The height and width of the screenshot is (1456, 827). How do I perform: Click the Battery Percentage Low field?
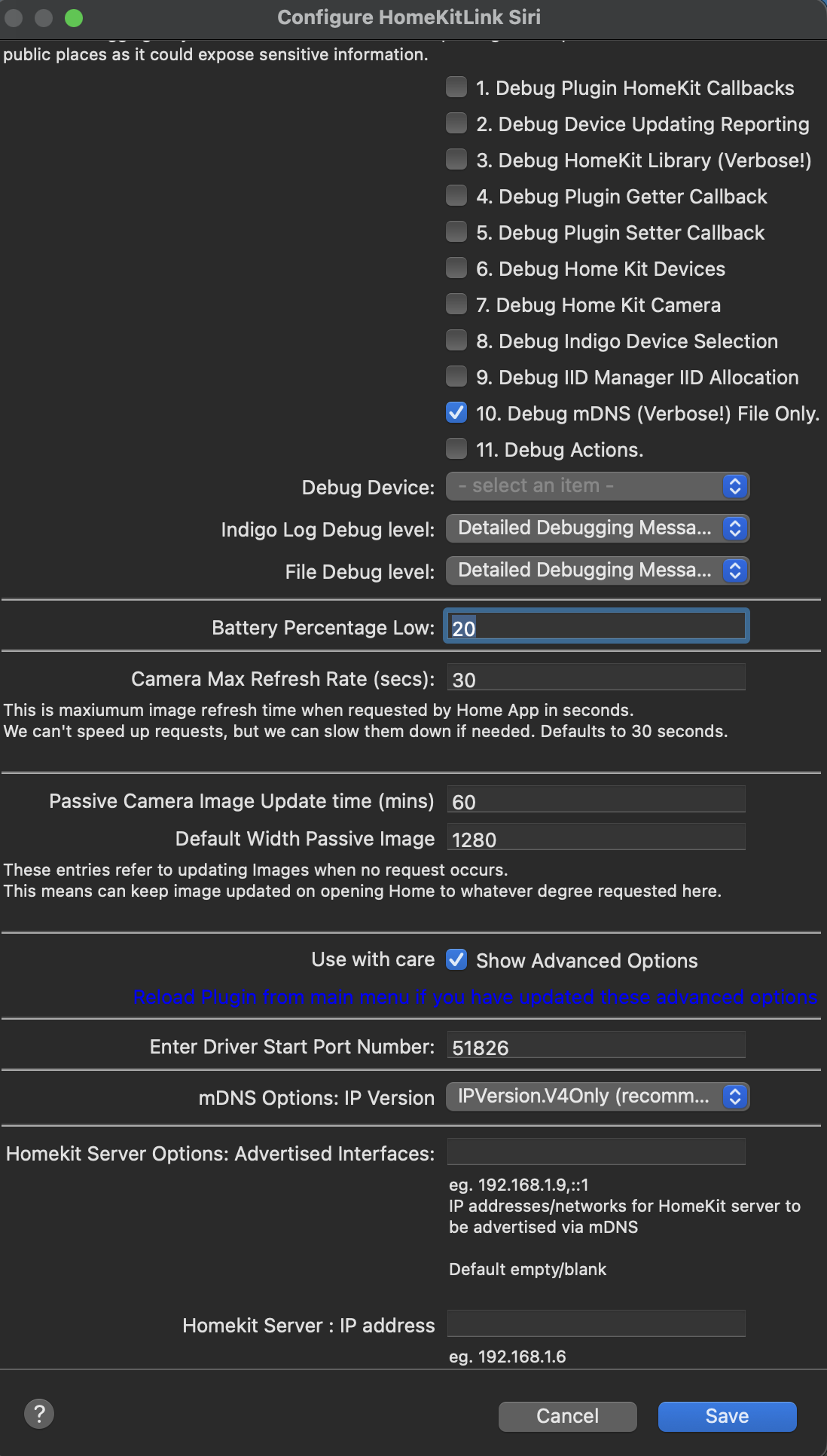pos(597,626)
